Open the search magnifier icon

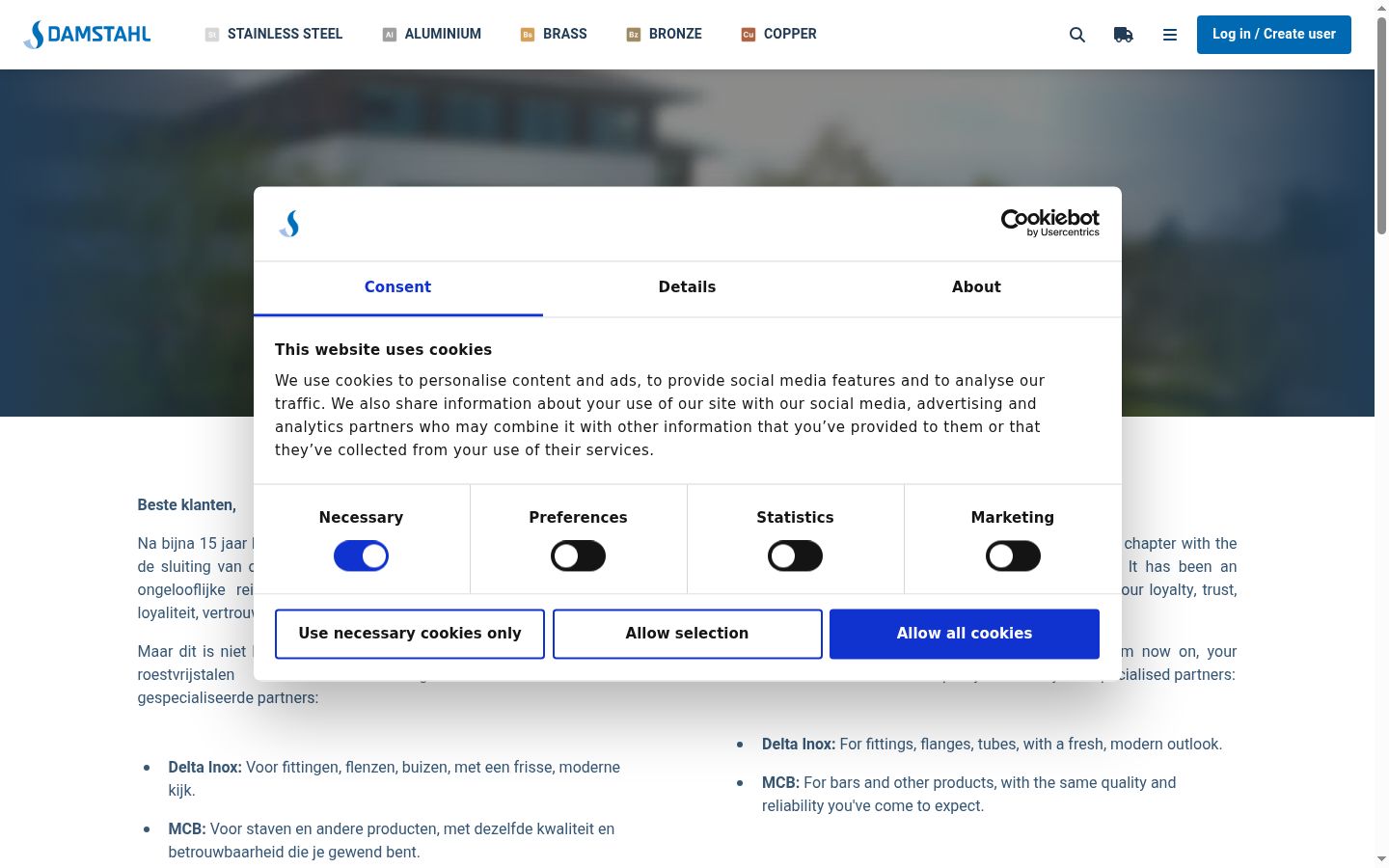[x=1077, y=35]
